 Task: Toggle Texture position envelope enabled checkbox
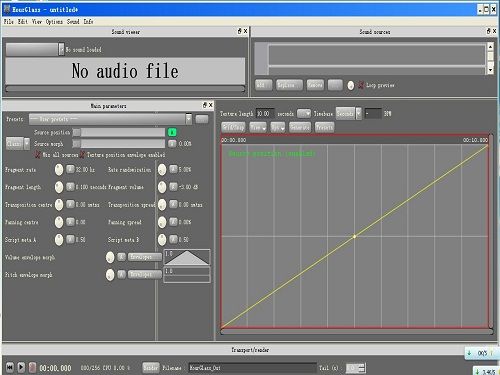[82, 155]
